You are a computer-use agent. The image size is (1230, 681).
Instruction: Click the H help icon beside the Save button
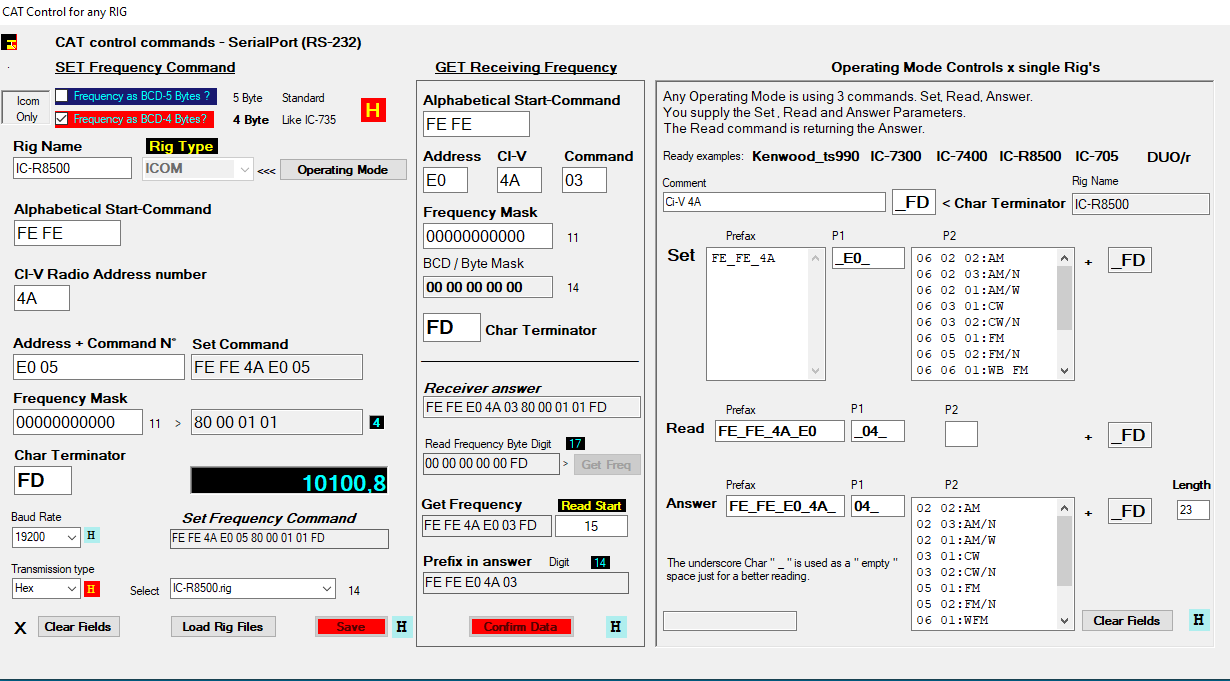pos(402,627)
